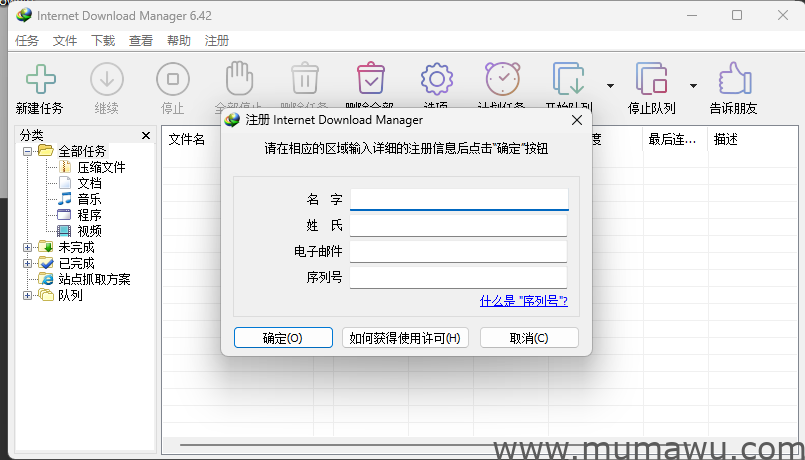Select the 视频 category label
This screenshot has width=805, height=460.
point(89,231)
